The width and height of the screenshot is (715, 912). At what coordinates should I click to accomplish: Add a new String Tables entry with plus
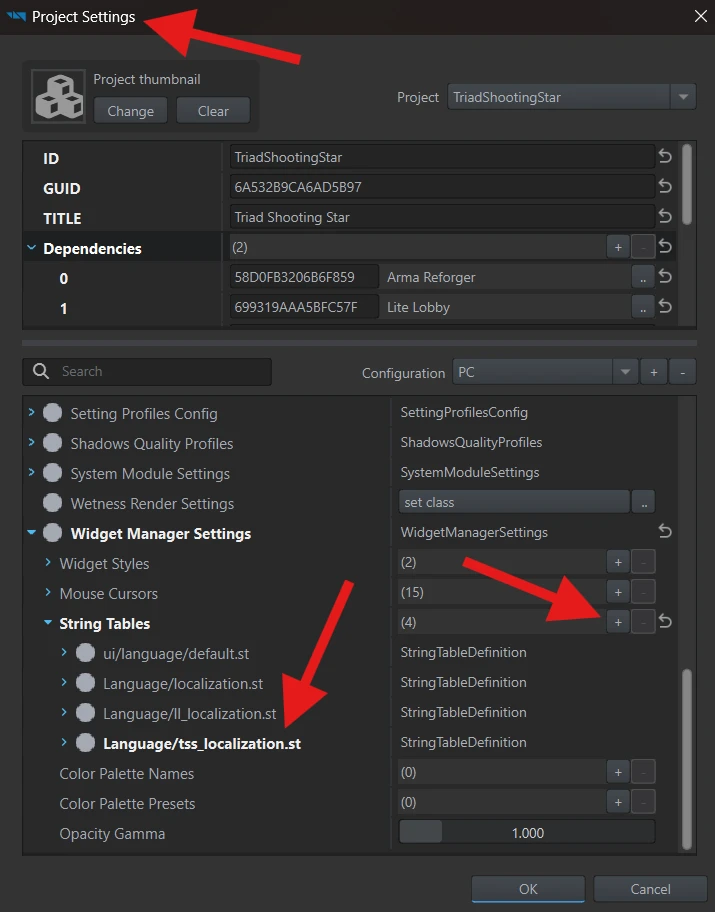(618, 622)
